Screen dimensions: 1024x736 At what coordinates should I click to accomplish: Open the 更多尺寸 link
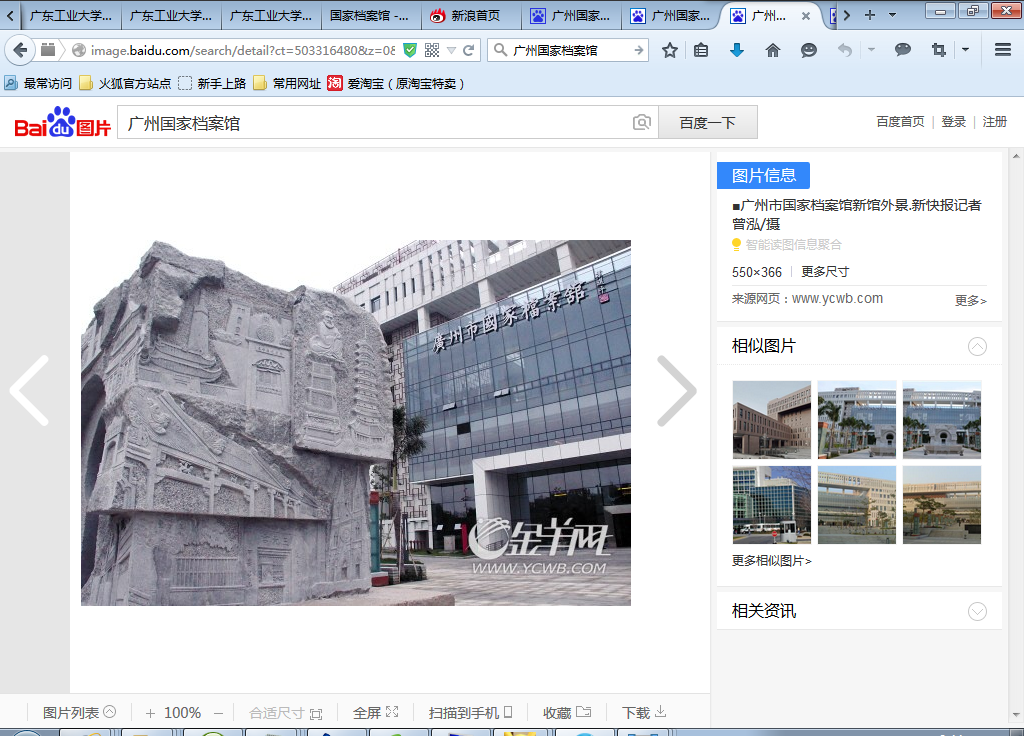825,272
